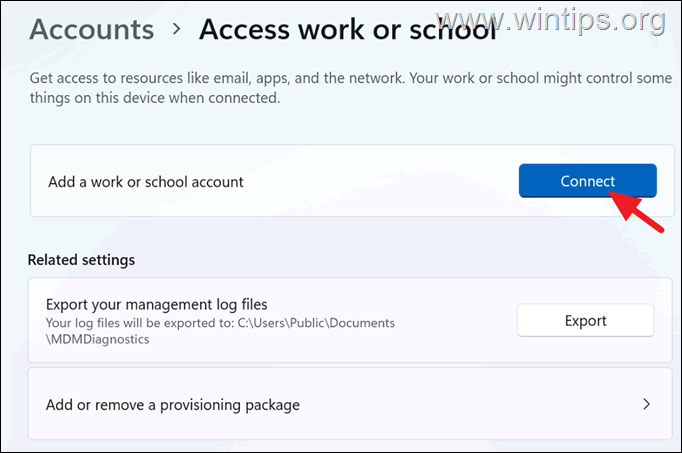This screenshot has height=453, width=682.
Task: Click the 'Export your management log files' label
Action: click(x=157, y=304)
